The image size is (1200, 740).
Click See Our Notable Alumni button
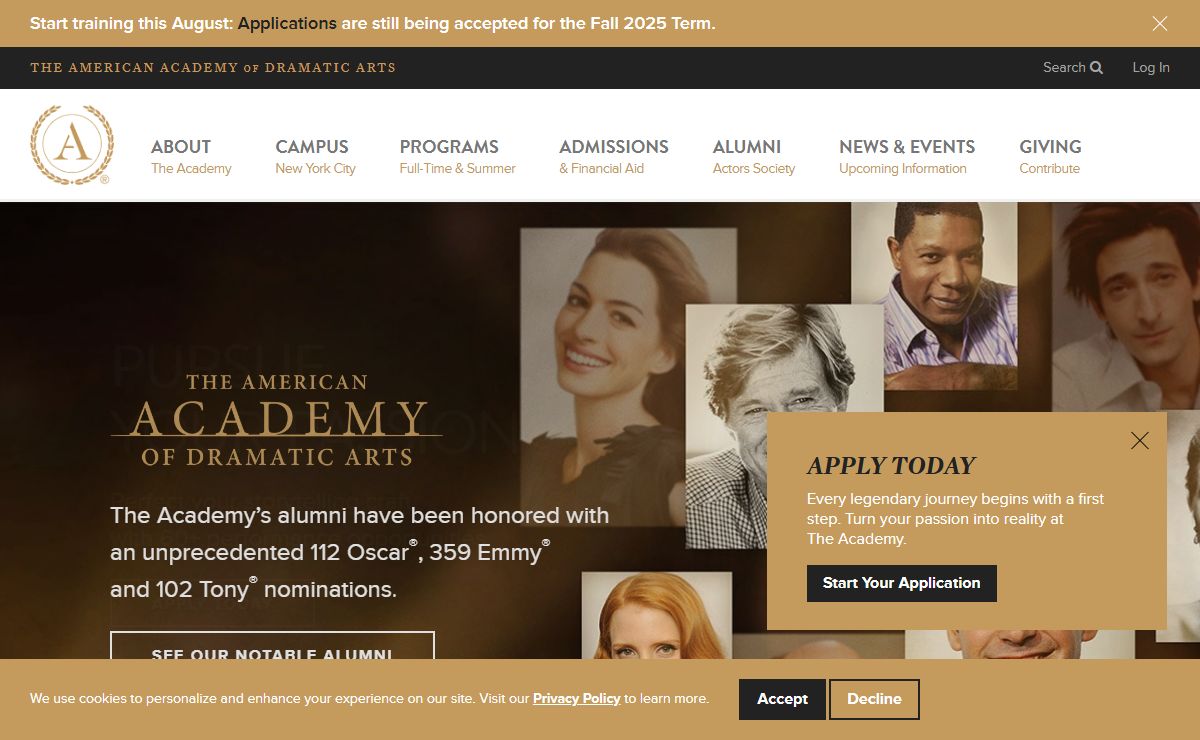coord(272,646)
